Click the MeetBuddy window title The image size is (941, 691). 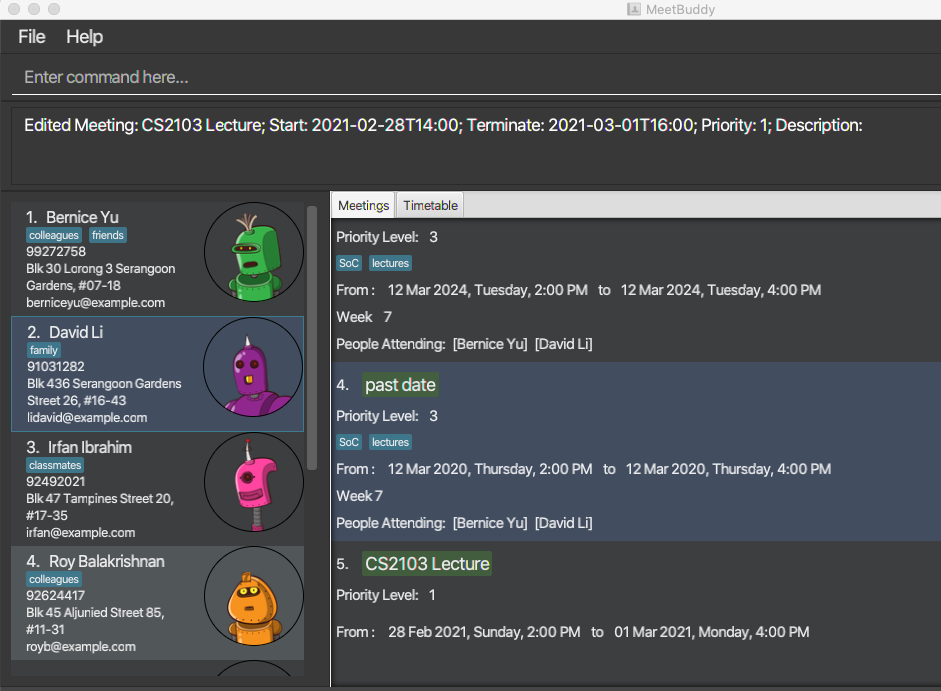coord(680,9)
